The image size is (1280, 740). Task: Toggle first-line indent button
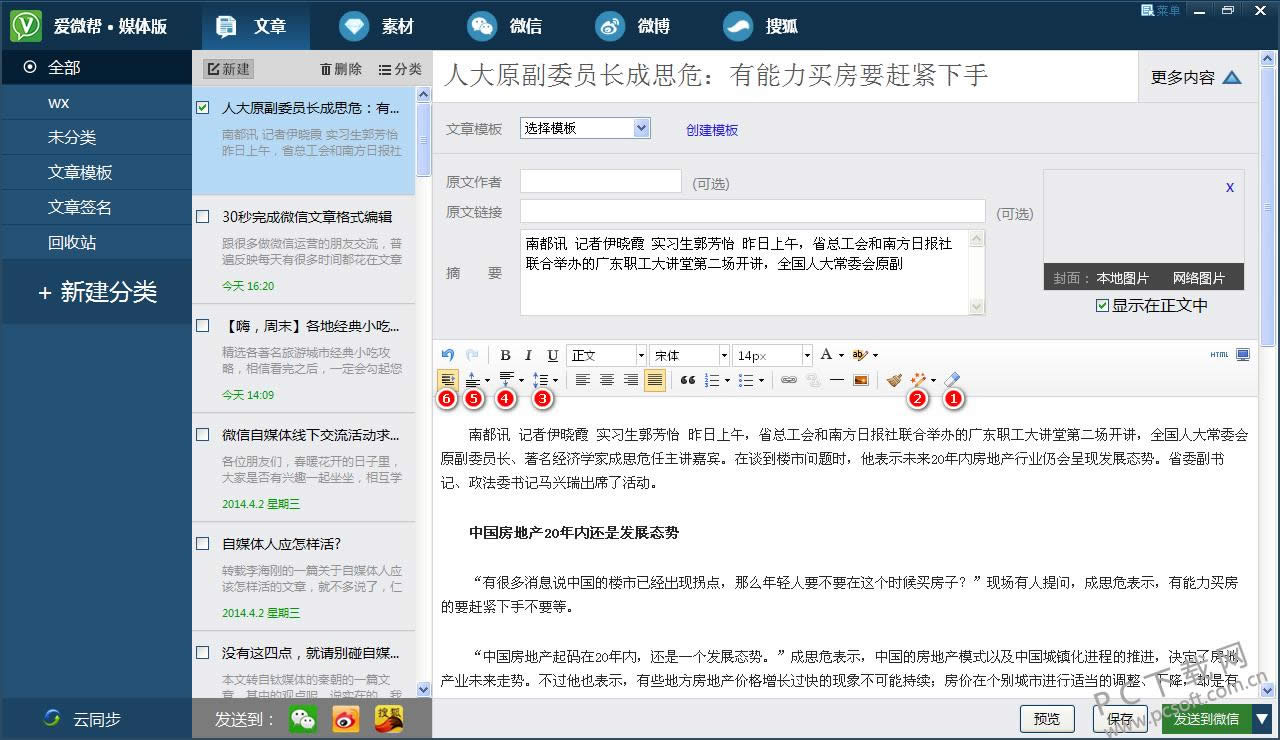pyautogui.click(x=448, y=380)
